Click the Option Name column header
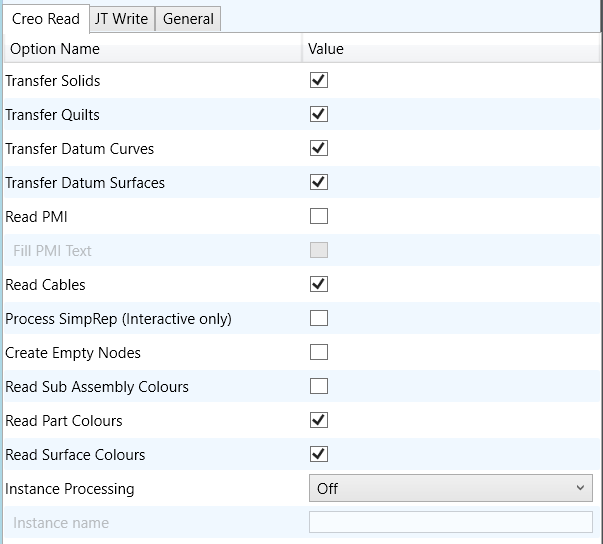This screenshot has width=603, height=544. click(153, 49)
